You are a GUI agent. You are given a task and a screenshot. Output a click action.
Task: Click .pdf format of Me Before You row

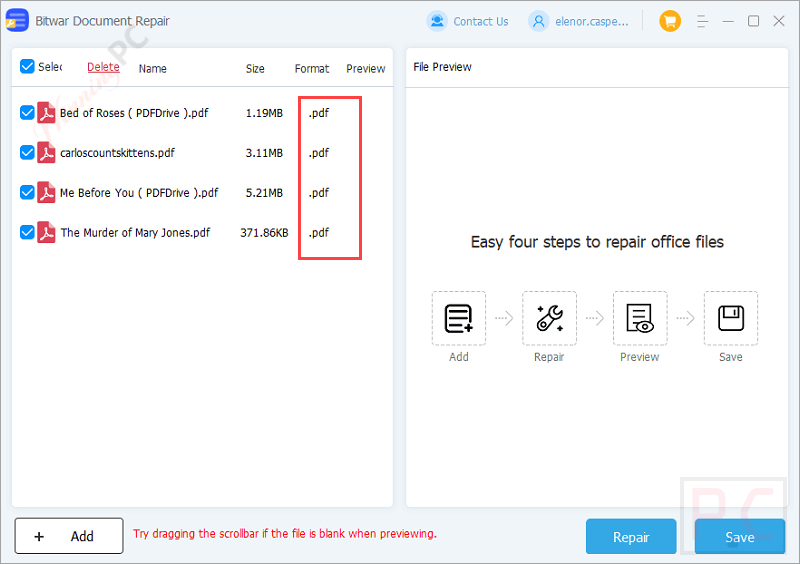point(319,192)
